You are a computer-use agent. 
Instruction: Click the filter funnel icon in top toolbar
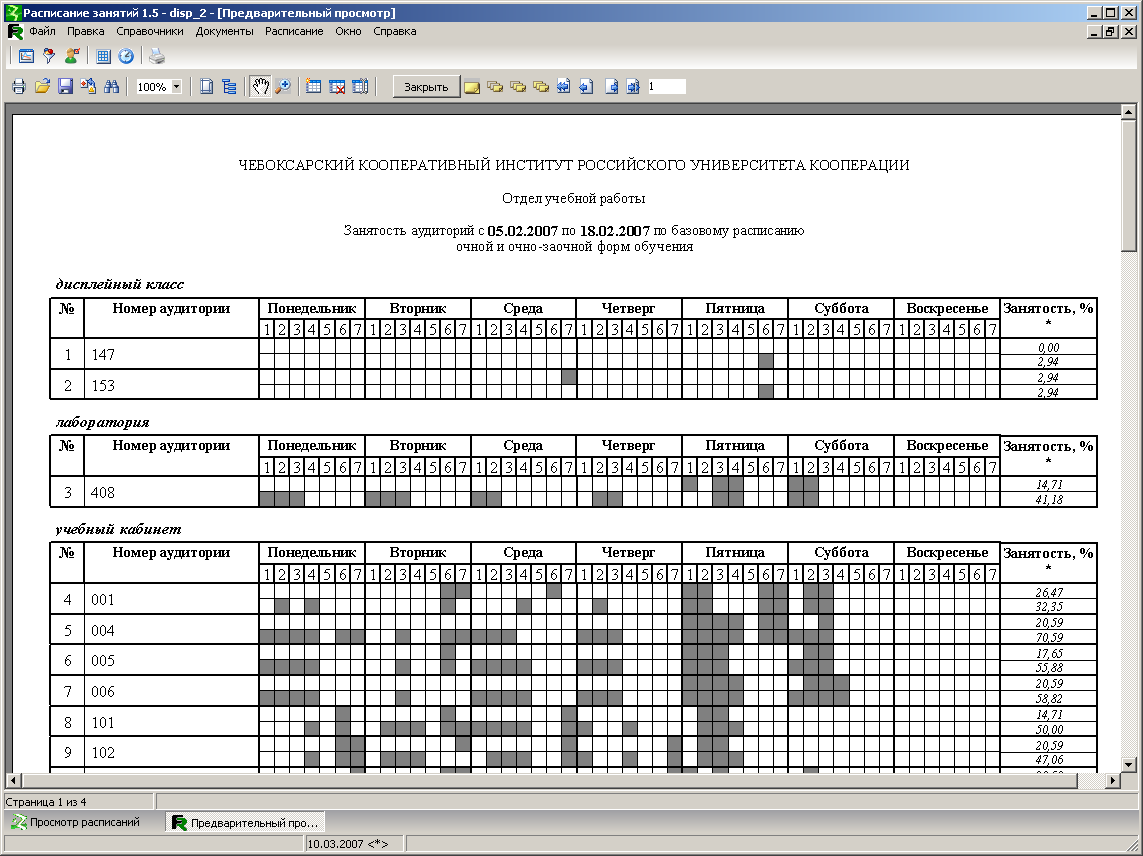pyautogui.click(x=49, y=56)
